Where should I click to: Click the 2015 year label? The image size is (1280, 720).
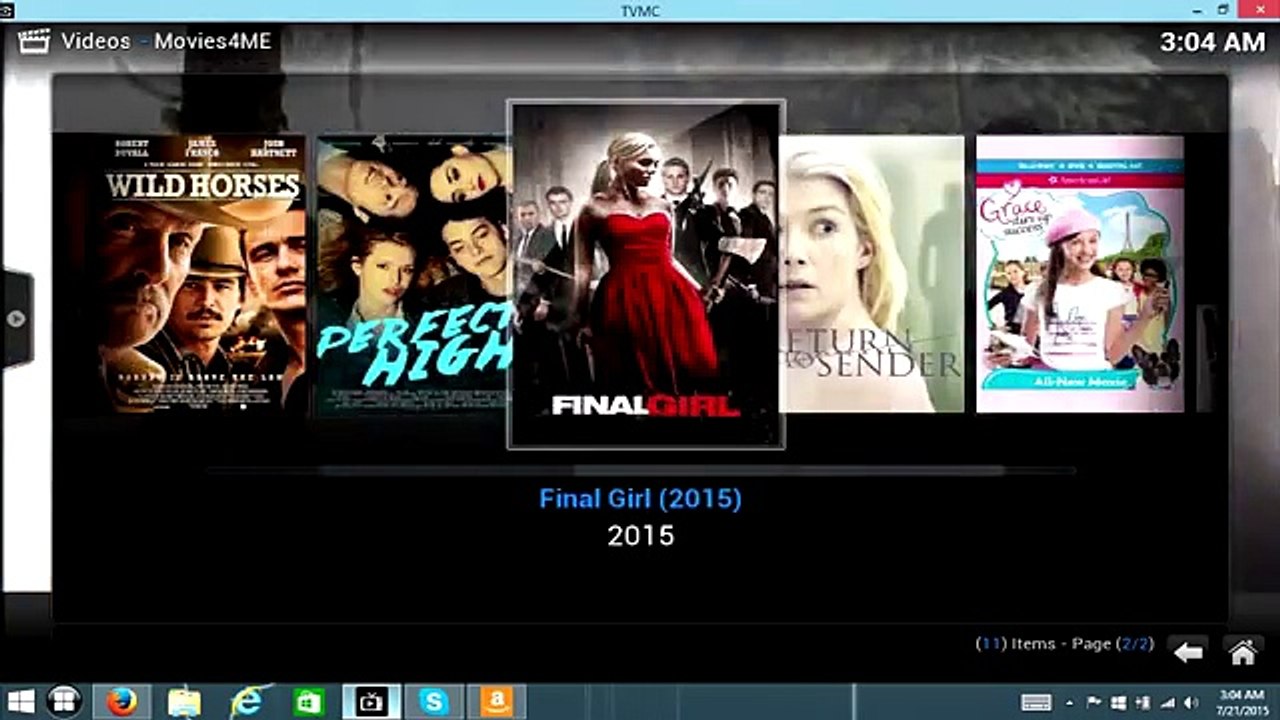pos(641,536)
